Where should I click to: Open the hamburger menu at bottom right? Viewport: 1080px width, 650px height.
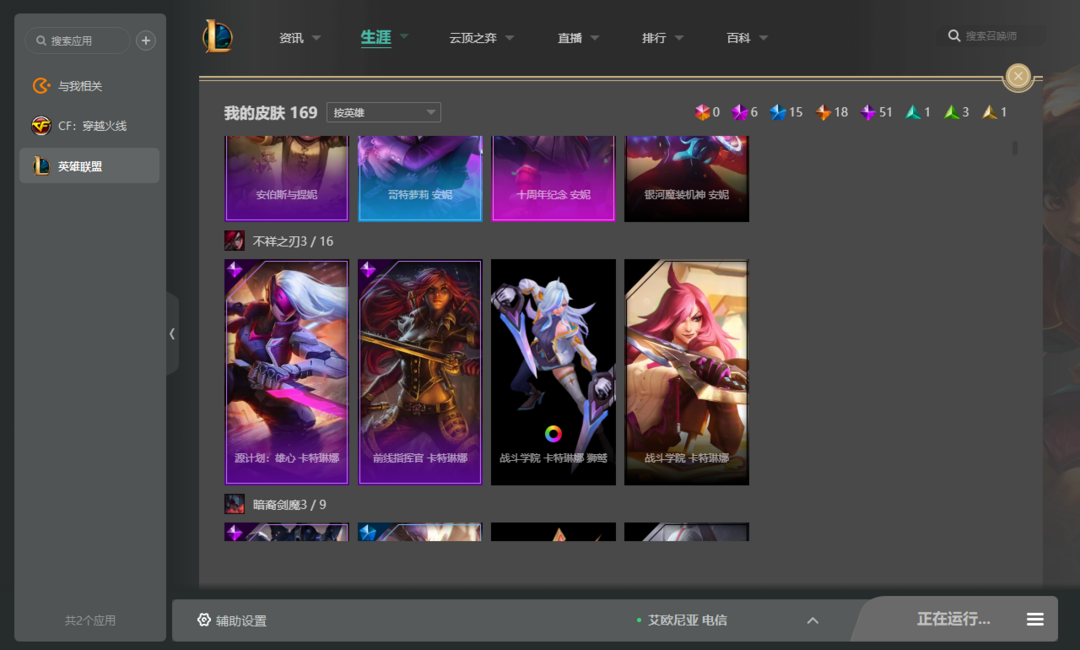point(1035,620)
